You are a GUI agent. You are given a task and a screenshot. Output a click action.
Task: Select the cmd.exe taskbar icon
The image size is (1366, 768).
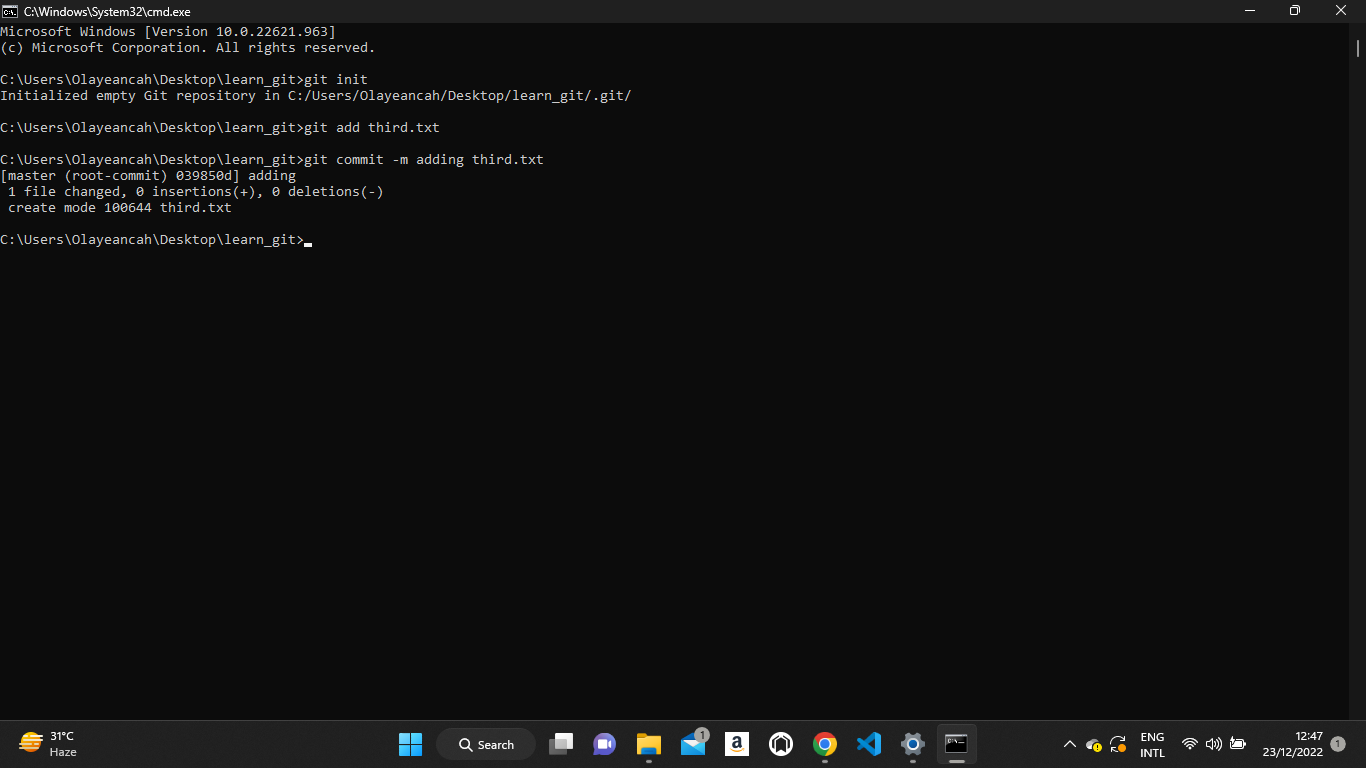click(957, 744)
